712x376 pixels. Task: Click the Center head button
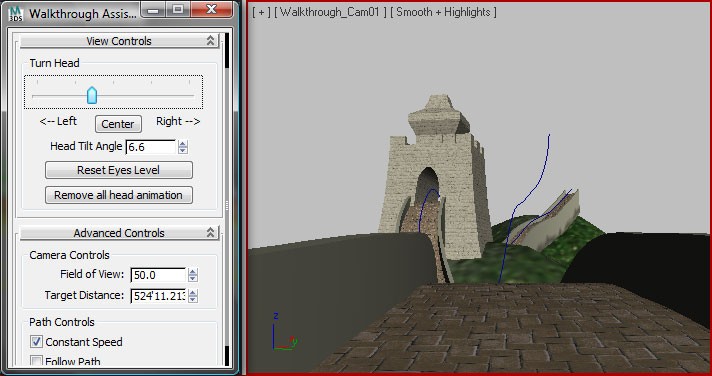coord(118,124)
